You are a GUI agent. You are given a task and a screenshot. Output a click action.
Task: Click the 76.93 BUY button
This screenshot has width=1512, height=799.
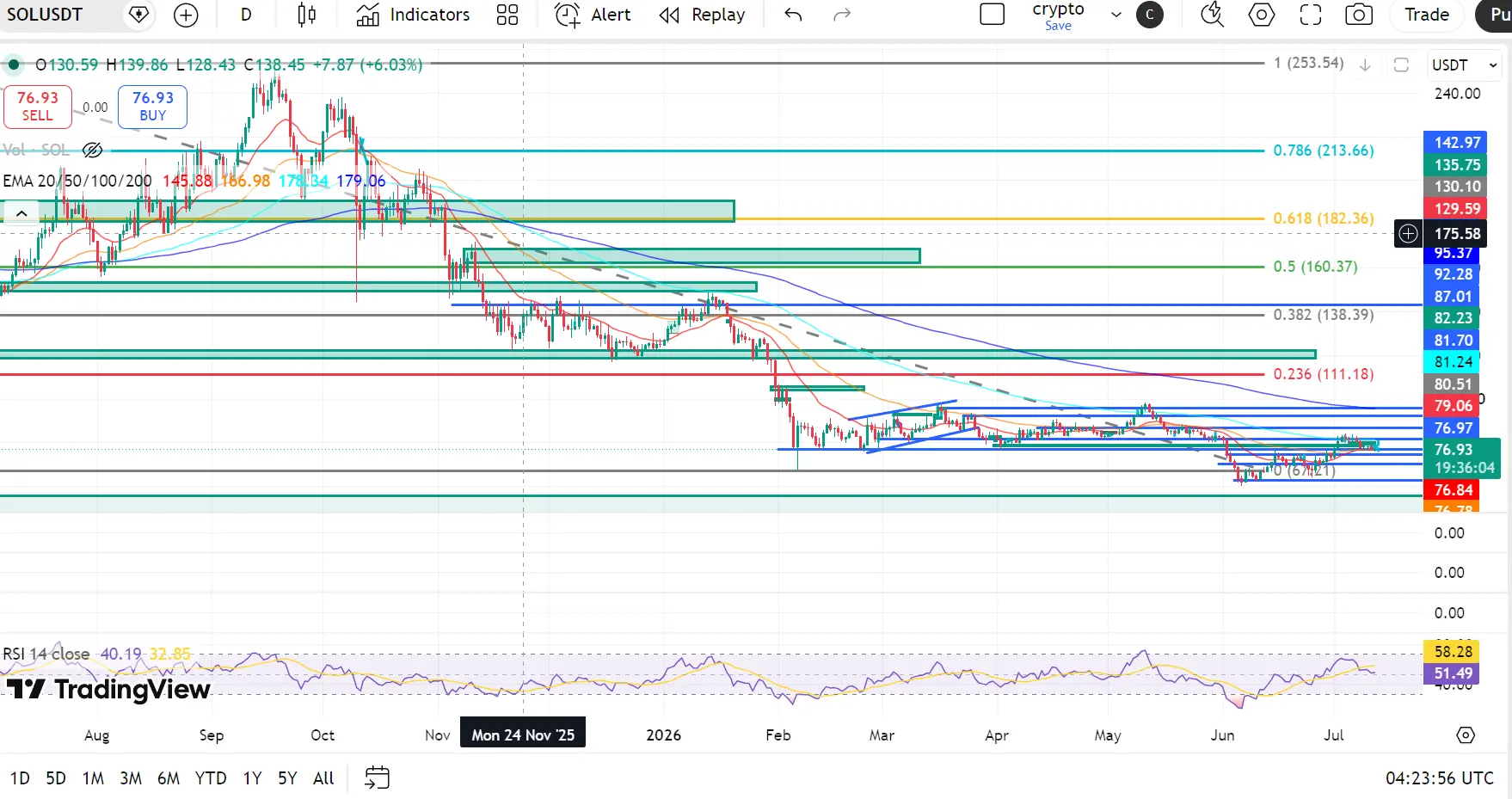[x=152, y=107]
